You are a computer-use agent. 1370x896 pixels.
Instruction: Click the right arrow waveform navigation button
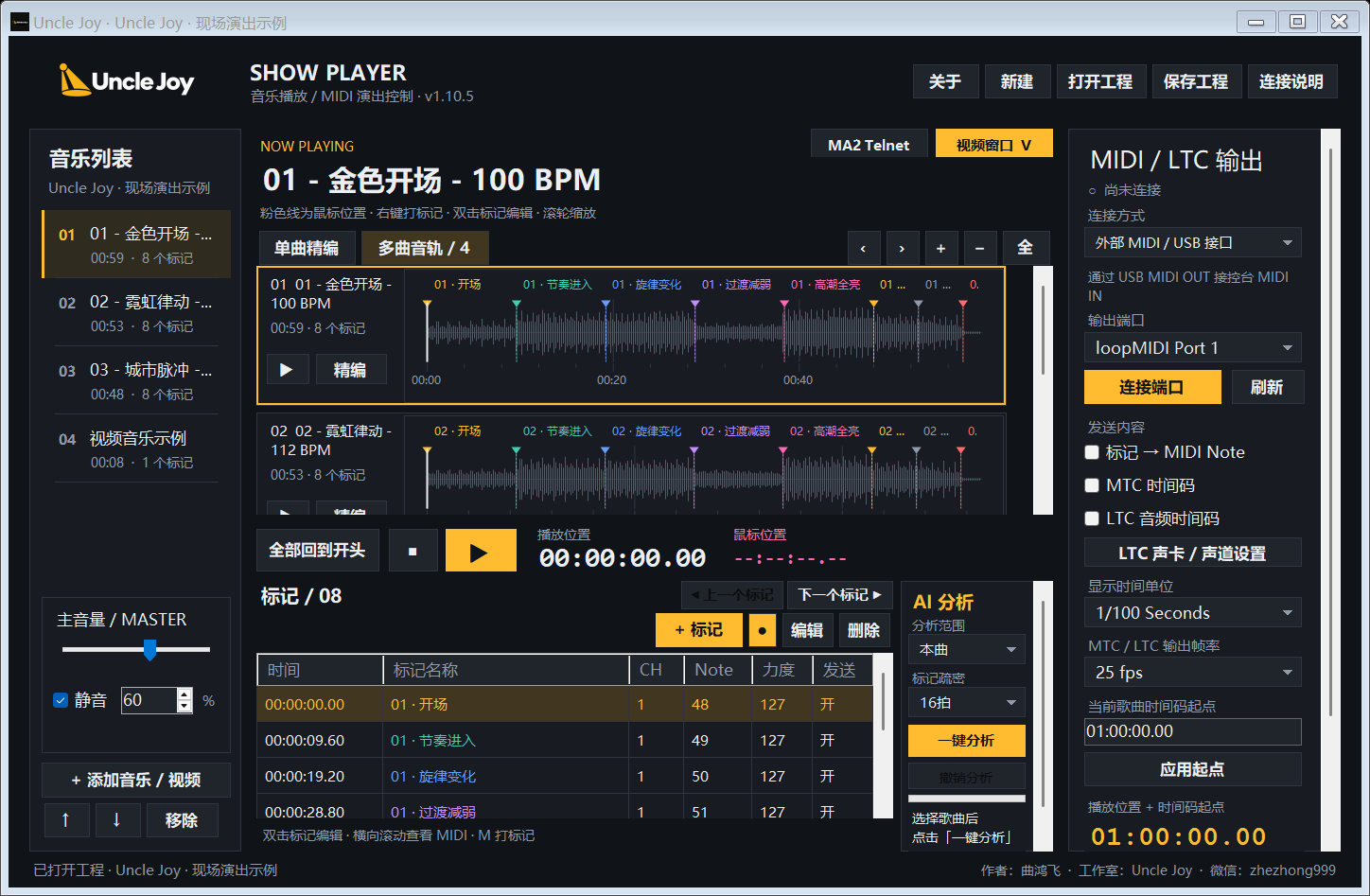click(902, 248)
